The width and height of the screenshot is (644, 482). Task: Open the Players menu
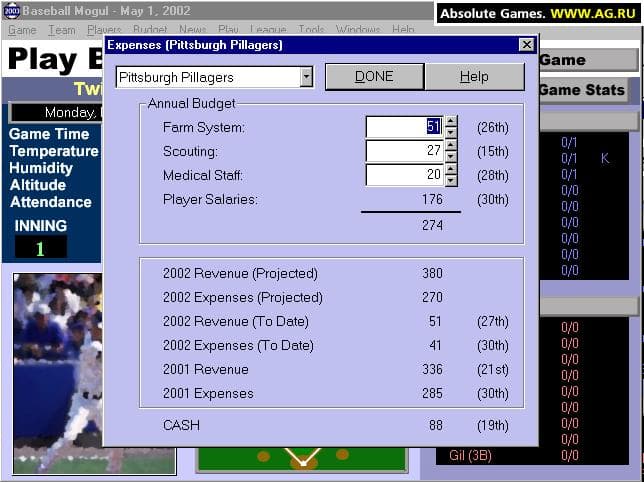tap(104, 30)
